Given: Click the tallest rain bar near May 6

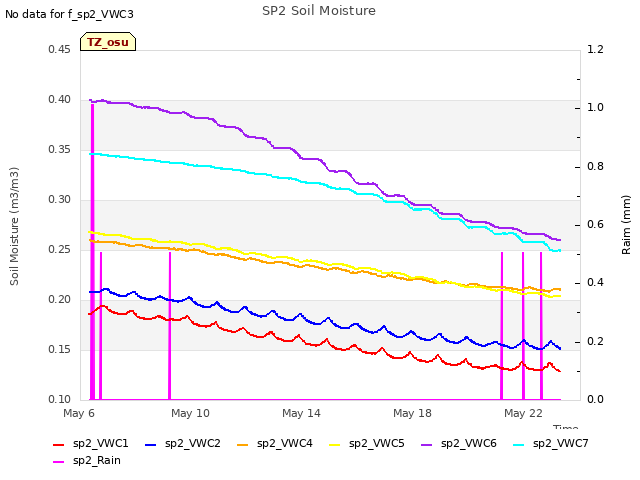Looking at the screenshot, I should coord(92,252).
